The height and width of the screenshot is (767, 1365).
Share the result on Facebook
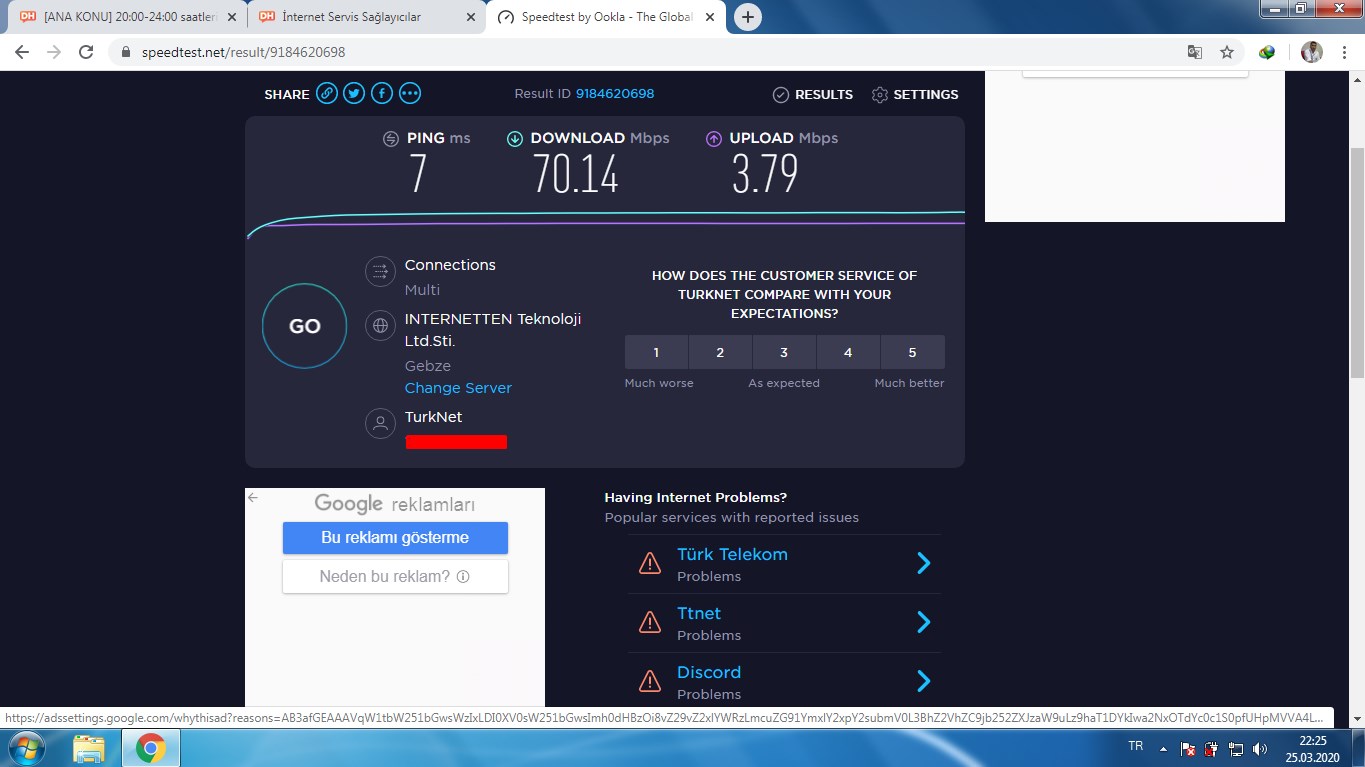click(382, 93)
